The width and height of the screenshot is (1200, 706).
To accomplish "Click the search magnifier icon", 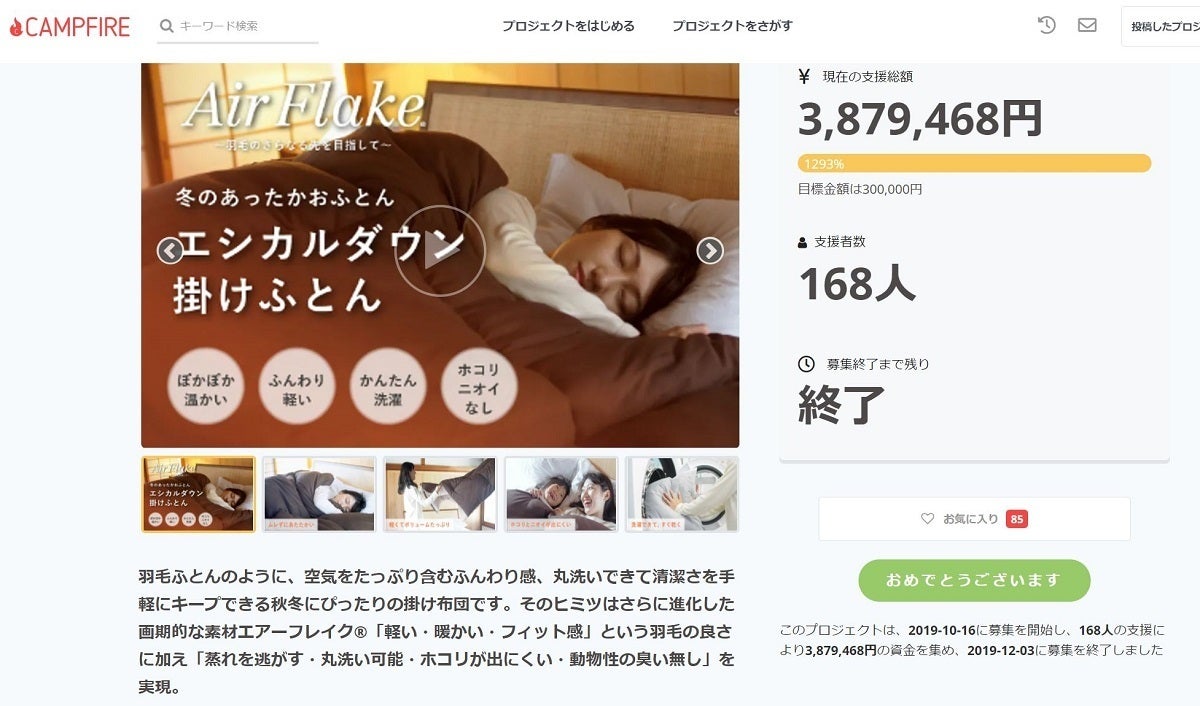I will 166,26.
